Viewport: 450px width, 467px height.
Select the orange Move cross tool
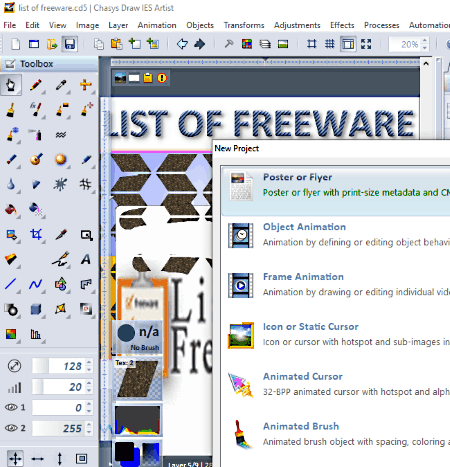(86, 85)
